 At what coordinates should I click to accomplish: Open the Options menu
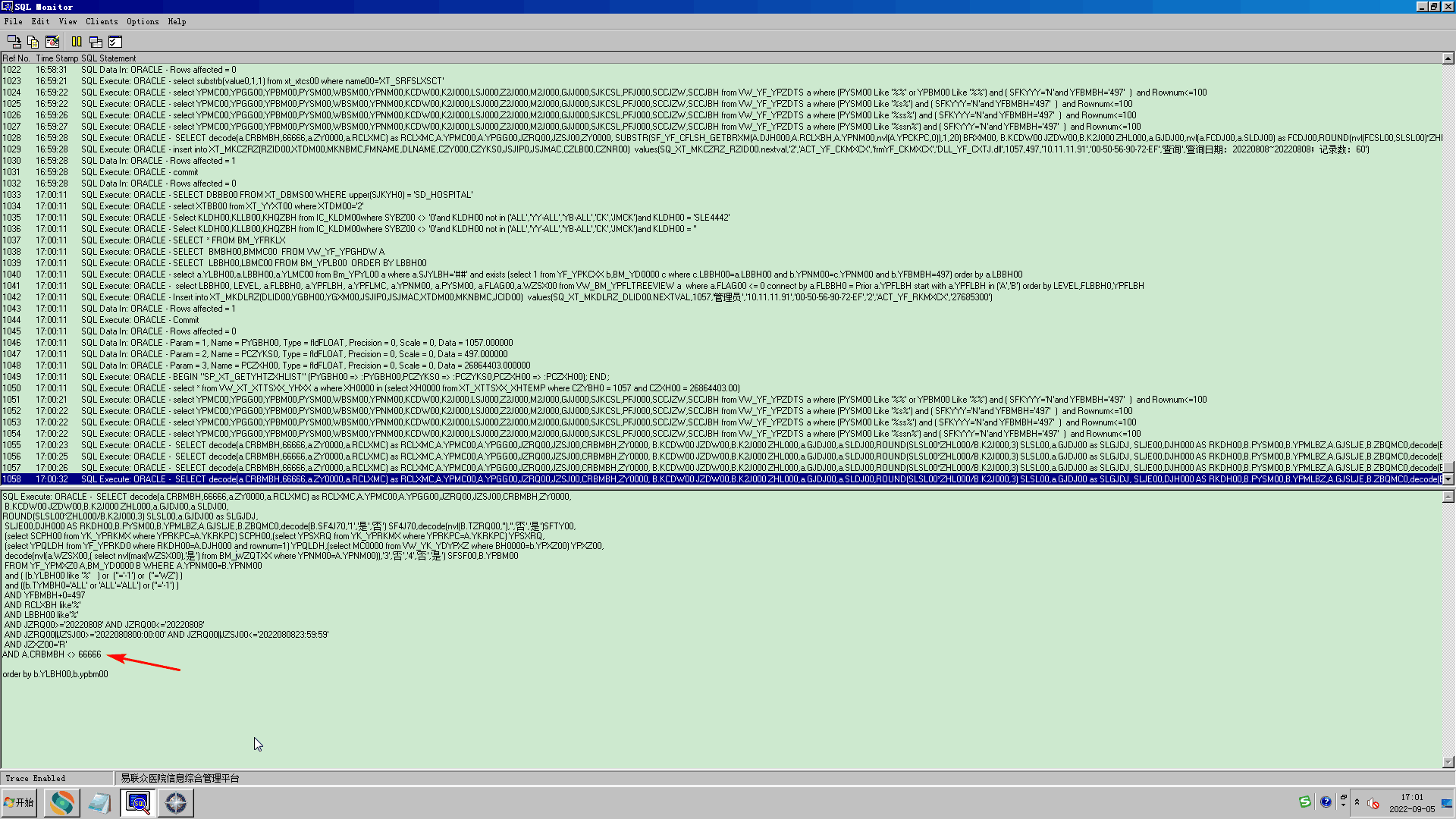coord(143,21)
